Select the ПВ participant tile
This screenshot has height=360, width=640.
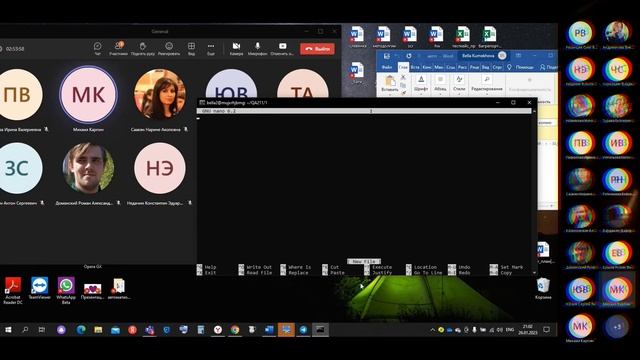click(x=17, y=95)
